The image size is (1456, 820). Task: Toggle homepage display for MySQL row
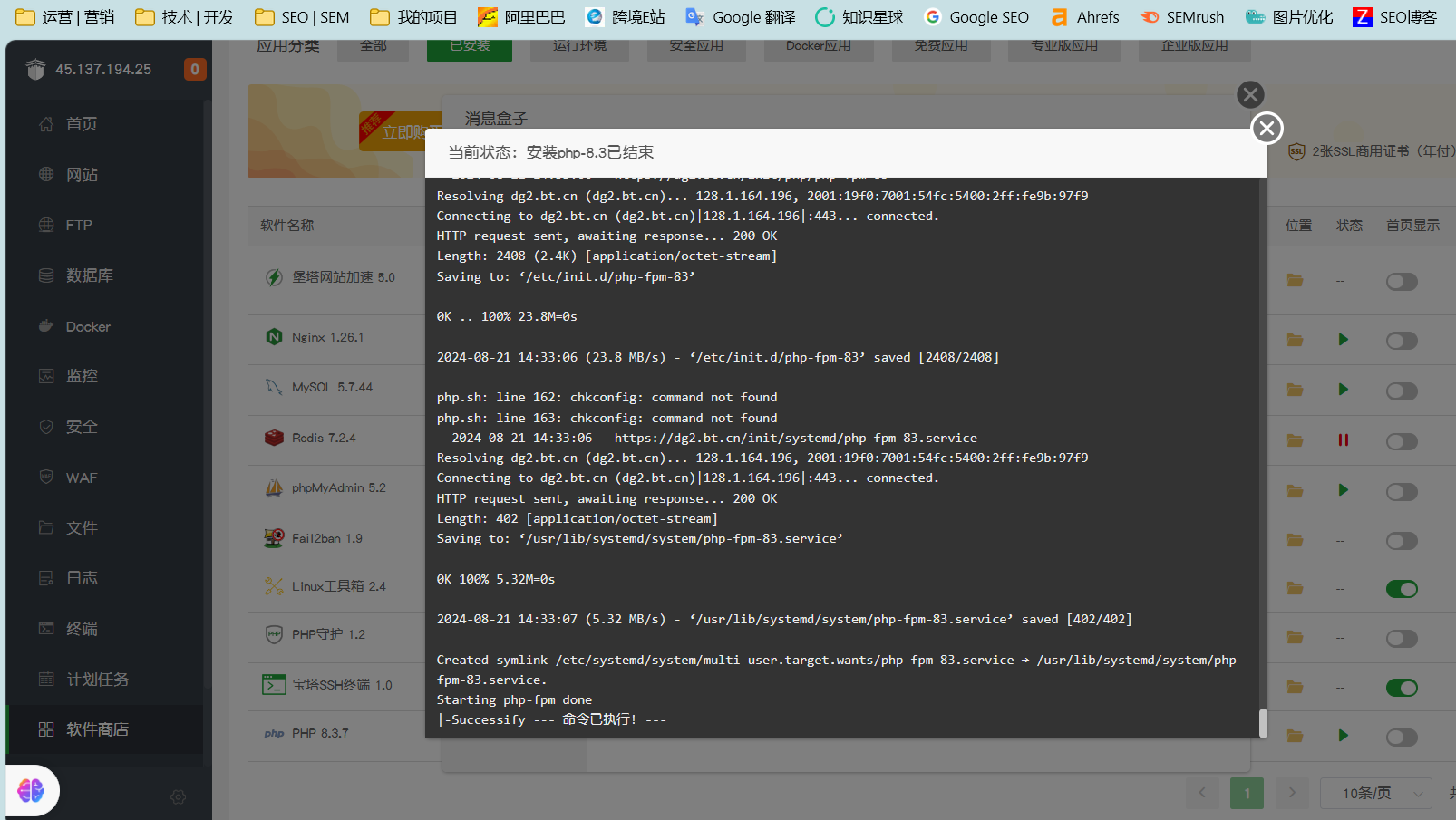coord(1402,391)
